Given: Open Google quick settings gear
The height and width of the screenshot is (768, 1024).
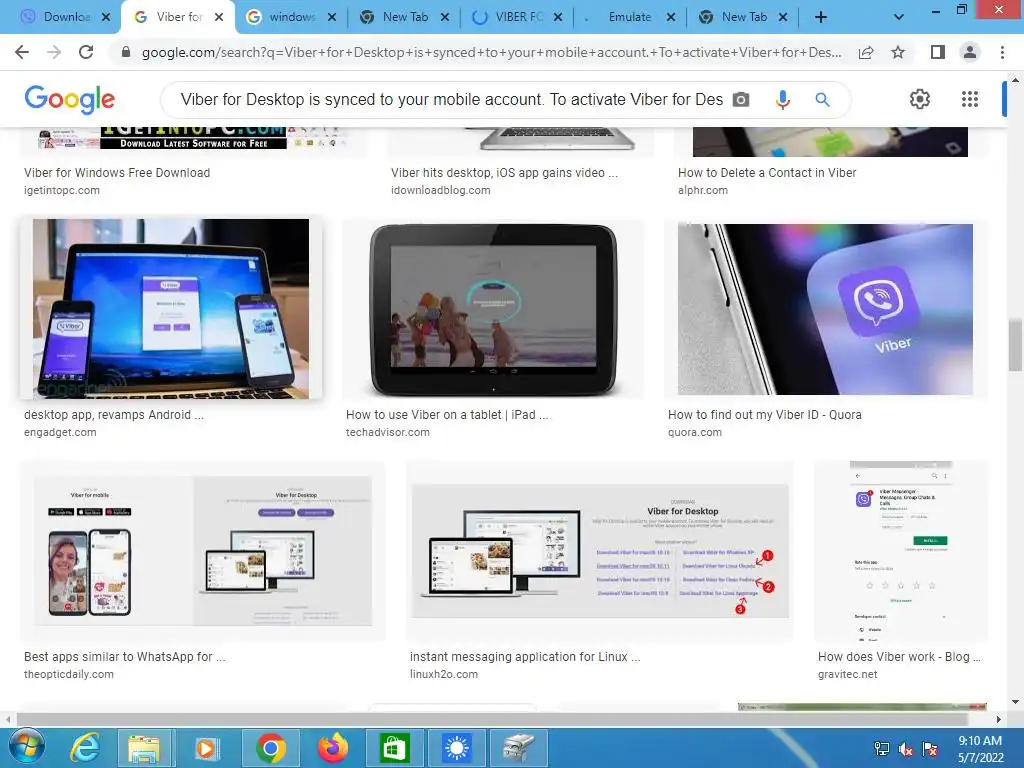Looking at the screenshot, I should (920, 99).
